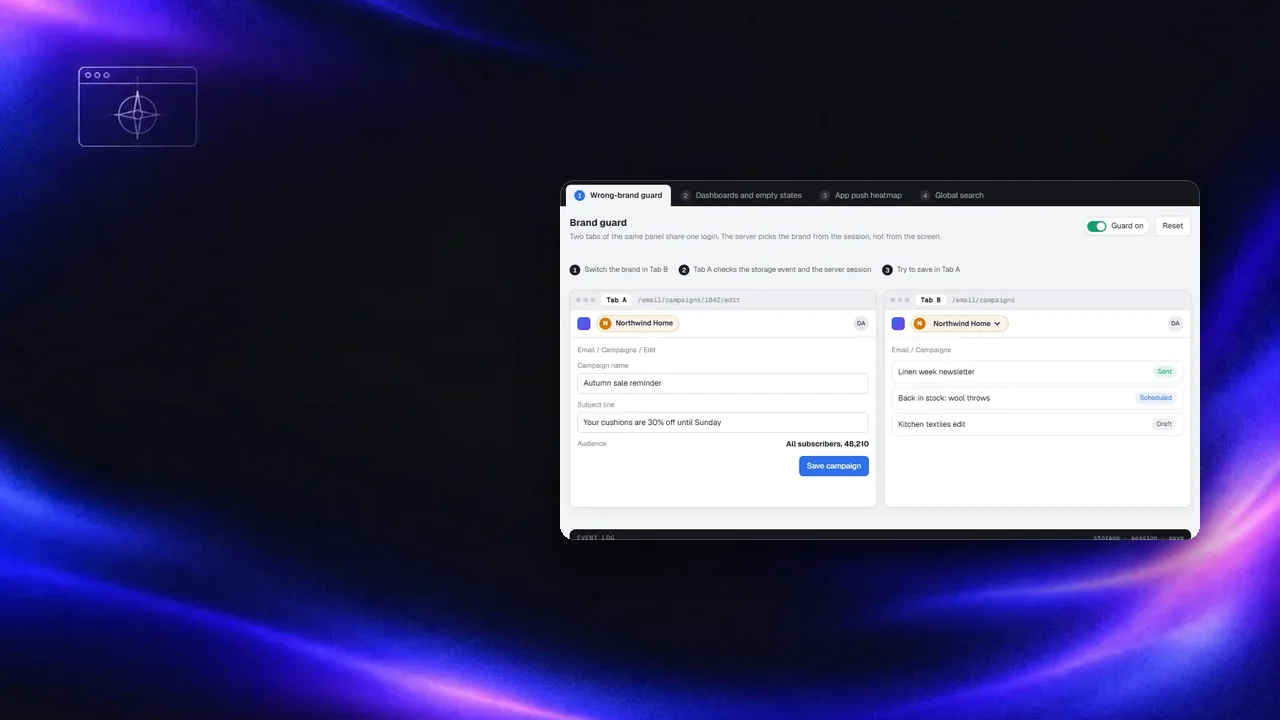The image size is (1280, 720).
Task: Go to the App push heatmap tab
Action: point(861,195)
